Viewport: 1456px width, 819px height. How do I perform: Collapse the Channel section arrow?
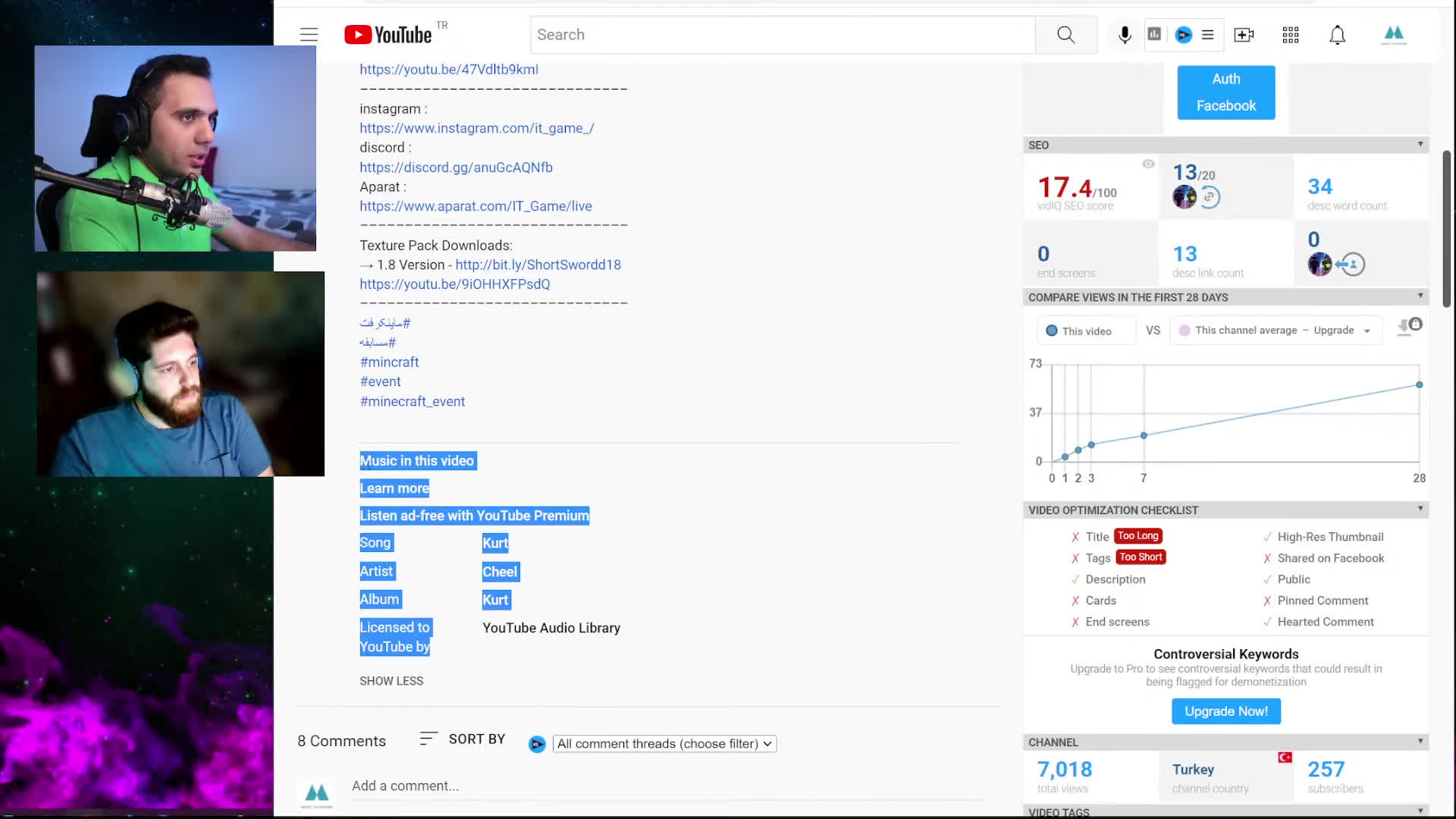click(x=1420, y=741)
